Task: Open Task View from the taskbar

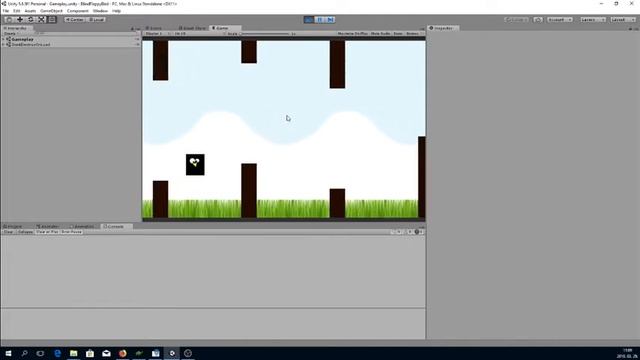Action: [x=40, y=353]
